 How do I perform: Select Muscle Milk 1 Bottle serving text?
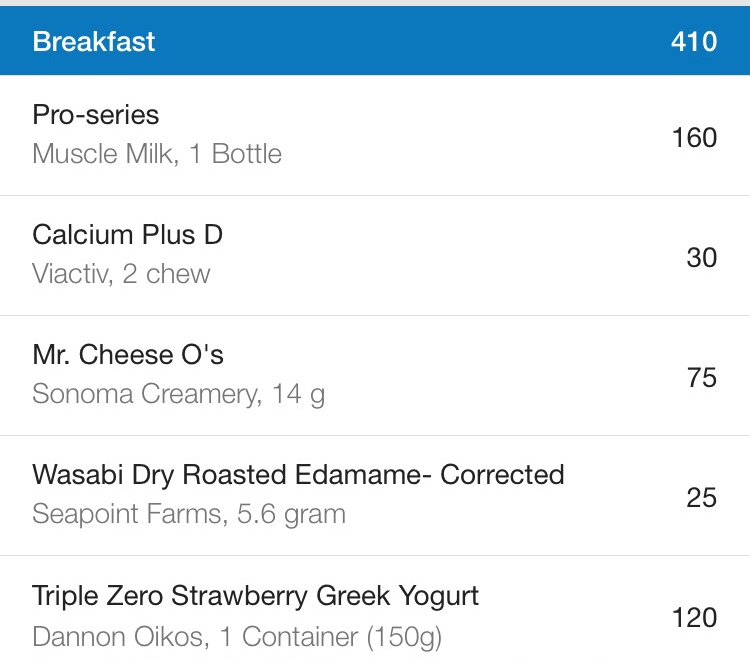pyautogui.click(x=157, y=154)
